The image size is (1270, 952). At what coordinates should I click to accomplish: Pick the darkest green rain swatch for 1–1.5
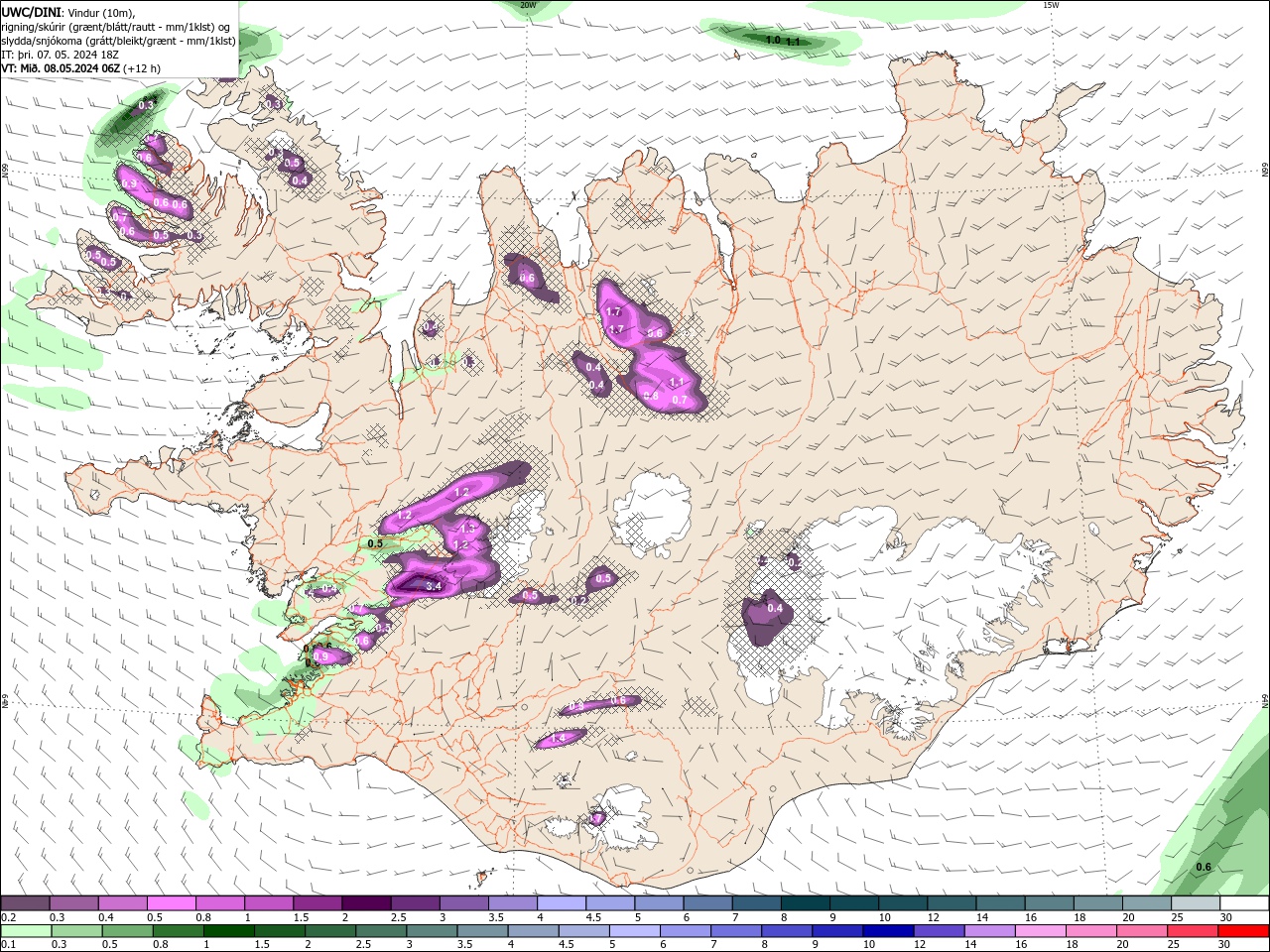(228, 931)
